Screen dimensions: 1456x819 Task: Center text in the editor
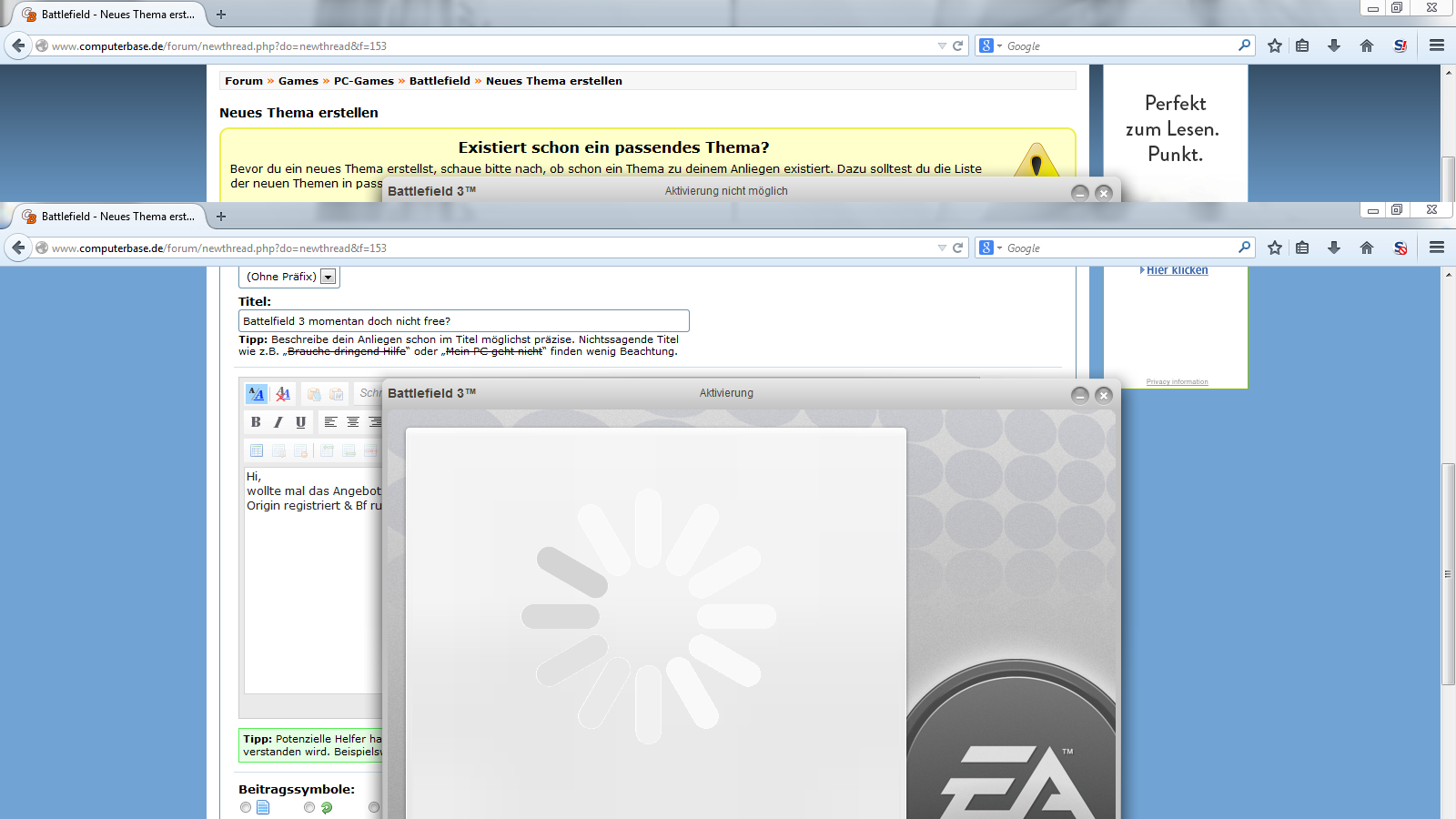[353, 422]
